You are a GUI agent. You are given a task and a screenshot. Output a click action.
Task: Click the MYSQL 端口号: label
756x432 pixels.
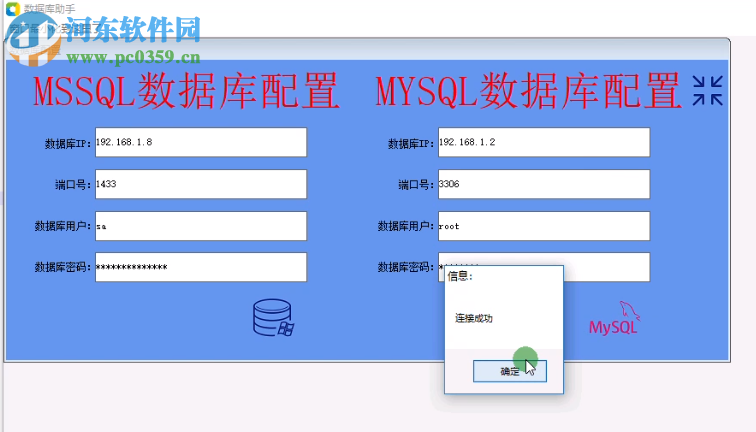[416, 185]
